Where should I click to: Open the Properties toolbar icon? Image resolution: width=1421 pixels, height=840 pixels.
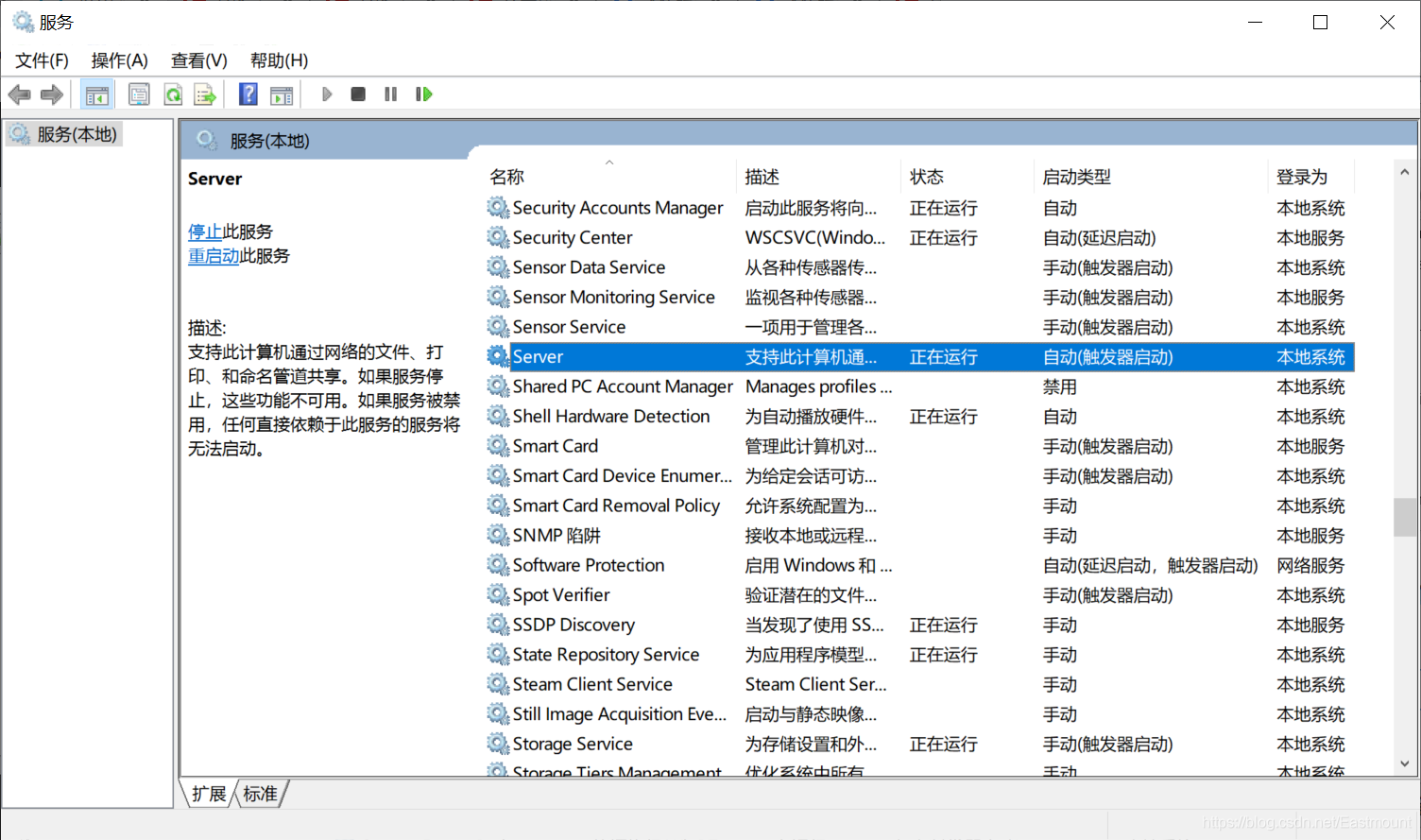139,94
